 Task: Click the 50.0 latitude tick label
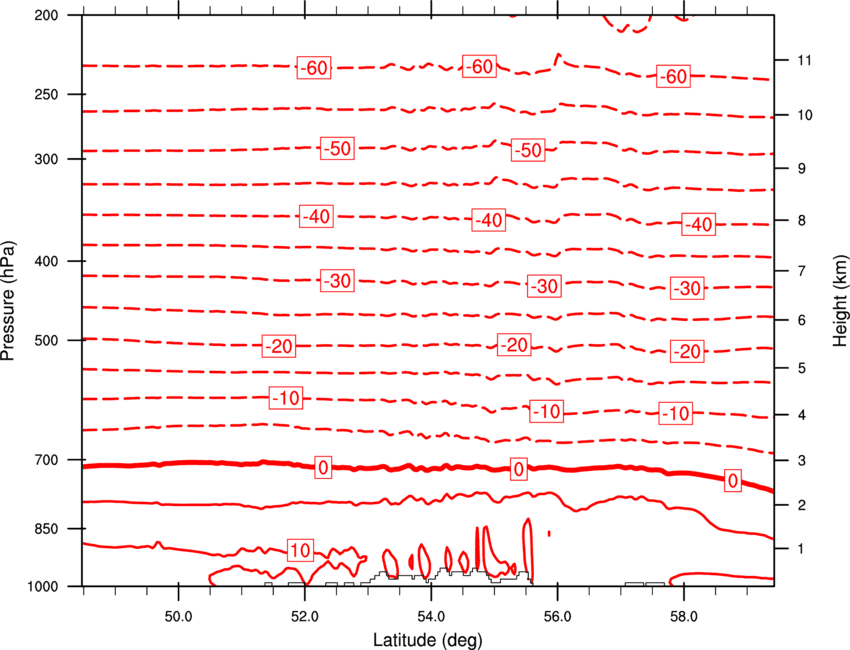[178, 617]
